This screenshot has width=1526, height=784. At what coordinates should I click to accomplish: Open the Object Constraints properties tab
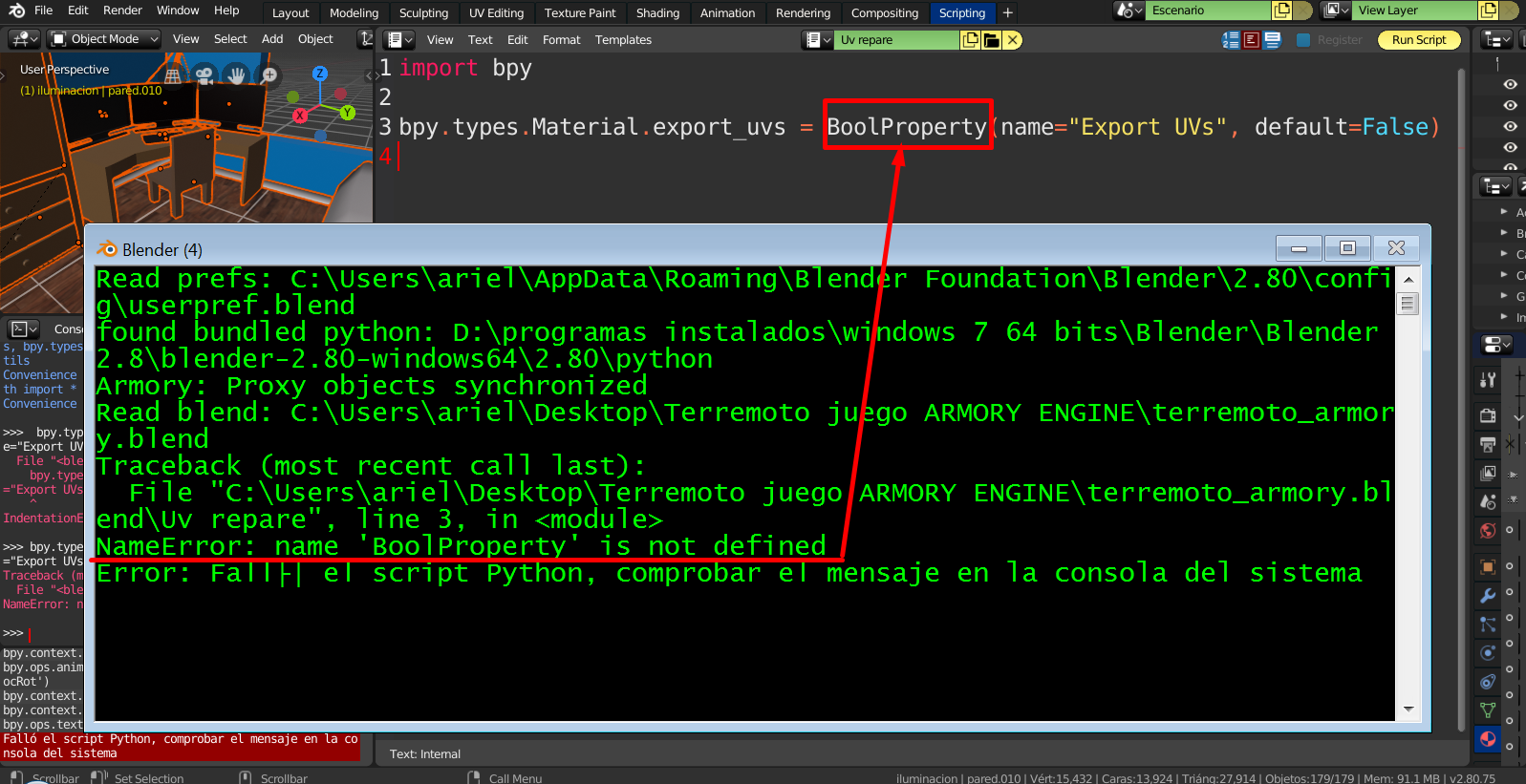pos(1488,681)
